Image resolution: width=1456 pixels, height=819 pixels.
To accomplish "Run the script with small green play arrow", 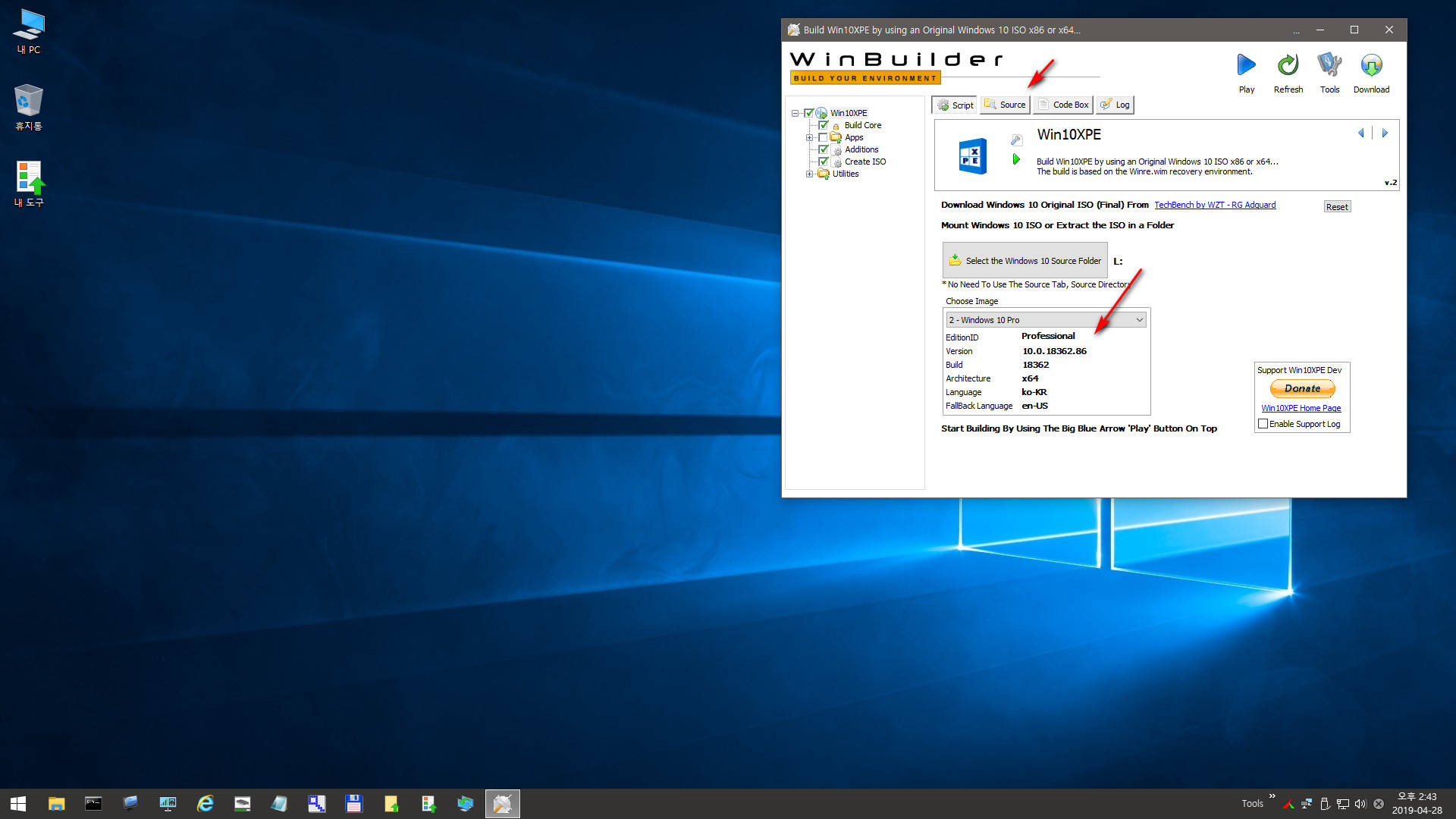I will [x=1016, y=159].
